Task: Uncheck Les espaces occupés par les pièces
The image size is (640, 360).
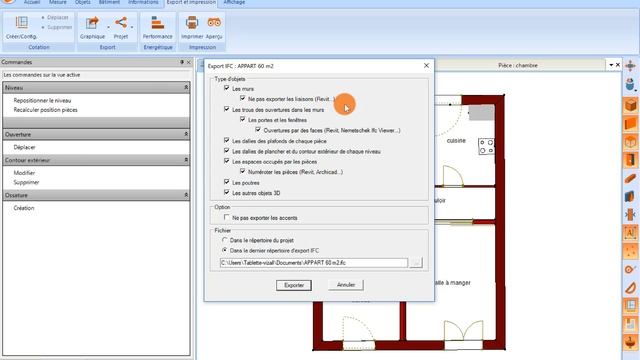Action: click(x=227, y=161)
